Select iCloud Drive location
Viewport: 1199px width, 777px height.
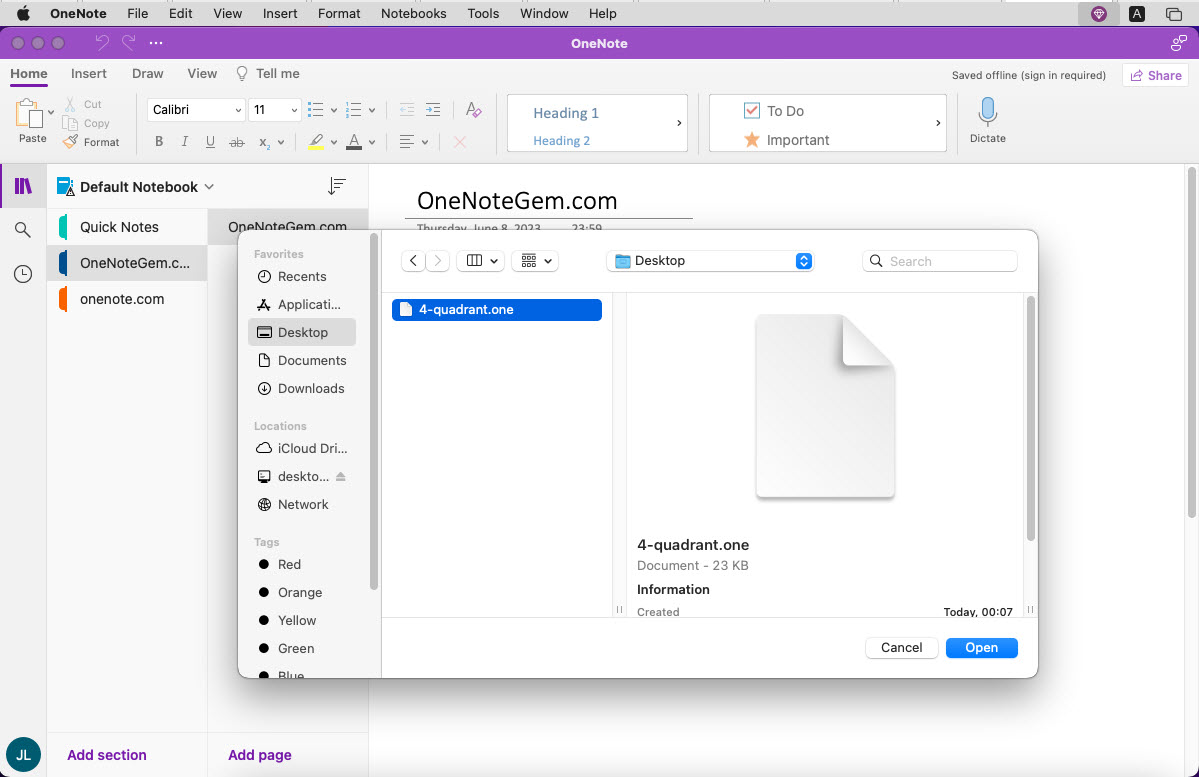coord(302,448)
